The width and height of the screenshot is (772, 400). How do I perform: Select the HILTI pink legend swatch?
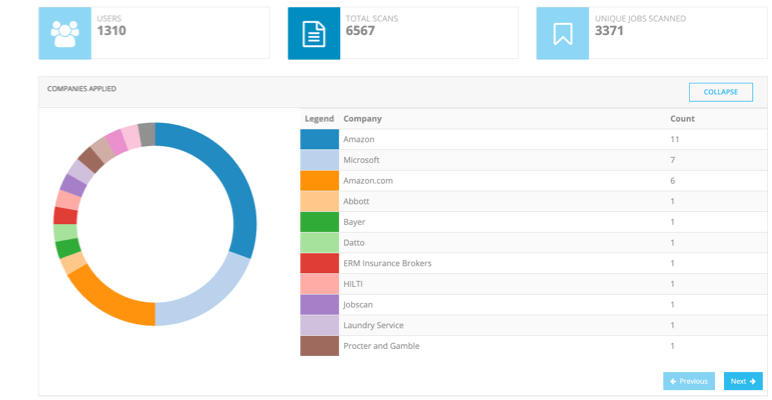click(x=320, y=284)
